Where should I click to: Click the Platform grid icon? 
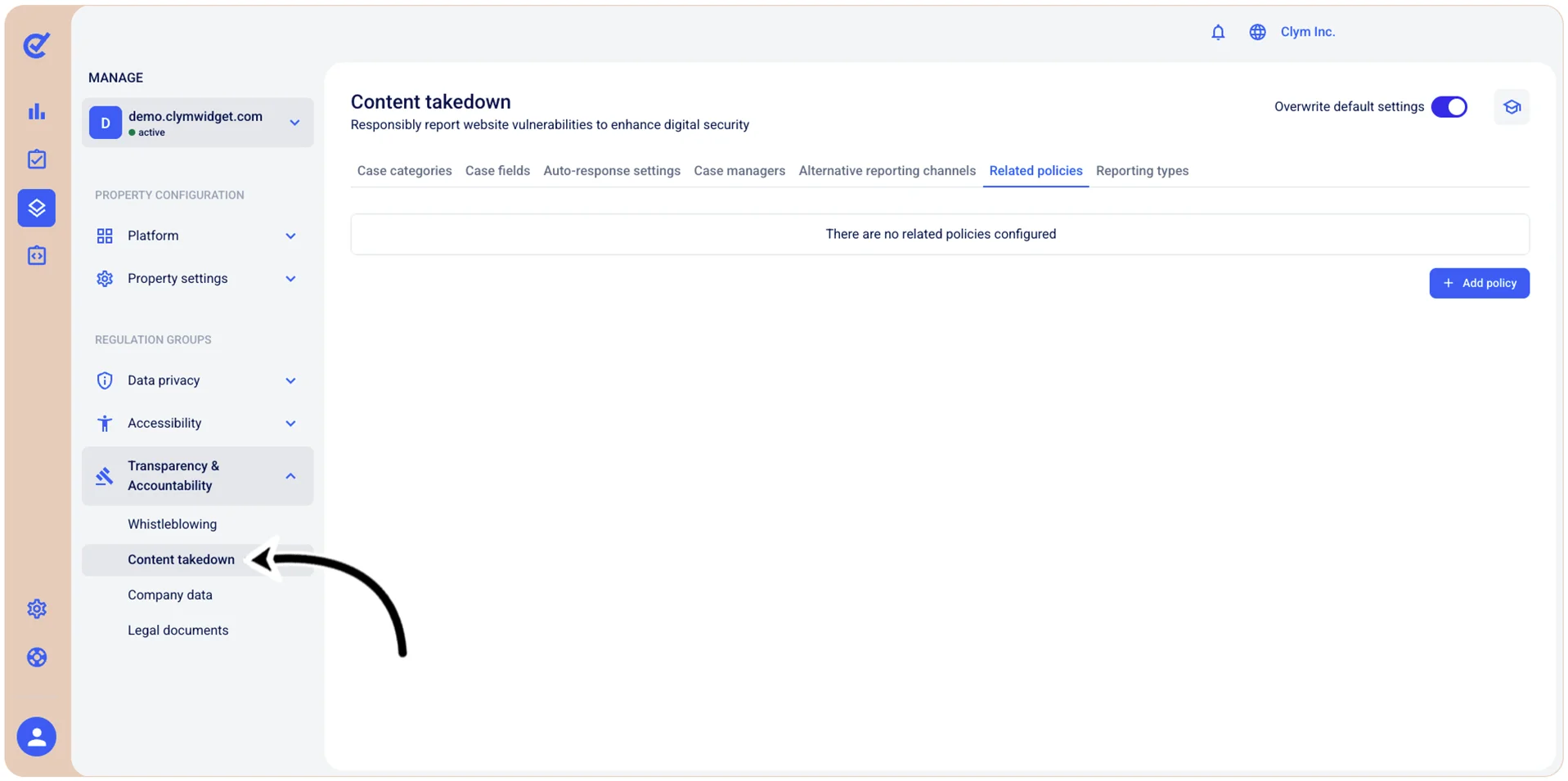coord(105,236)
